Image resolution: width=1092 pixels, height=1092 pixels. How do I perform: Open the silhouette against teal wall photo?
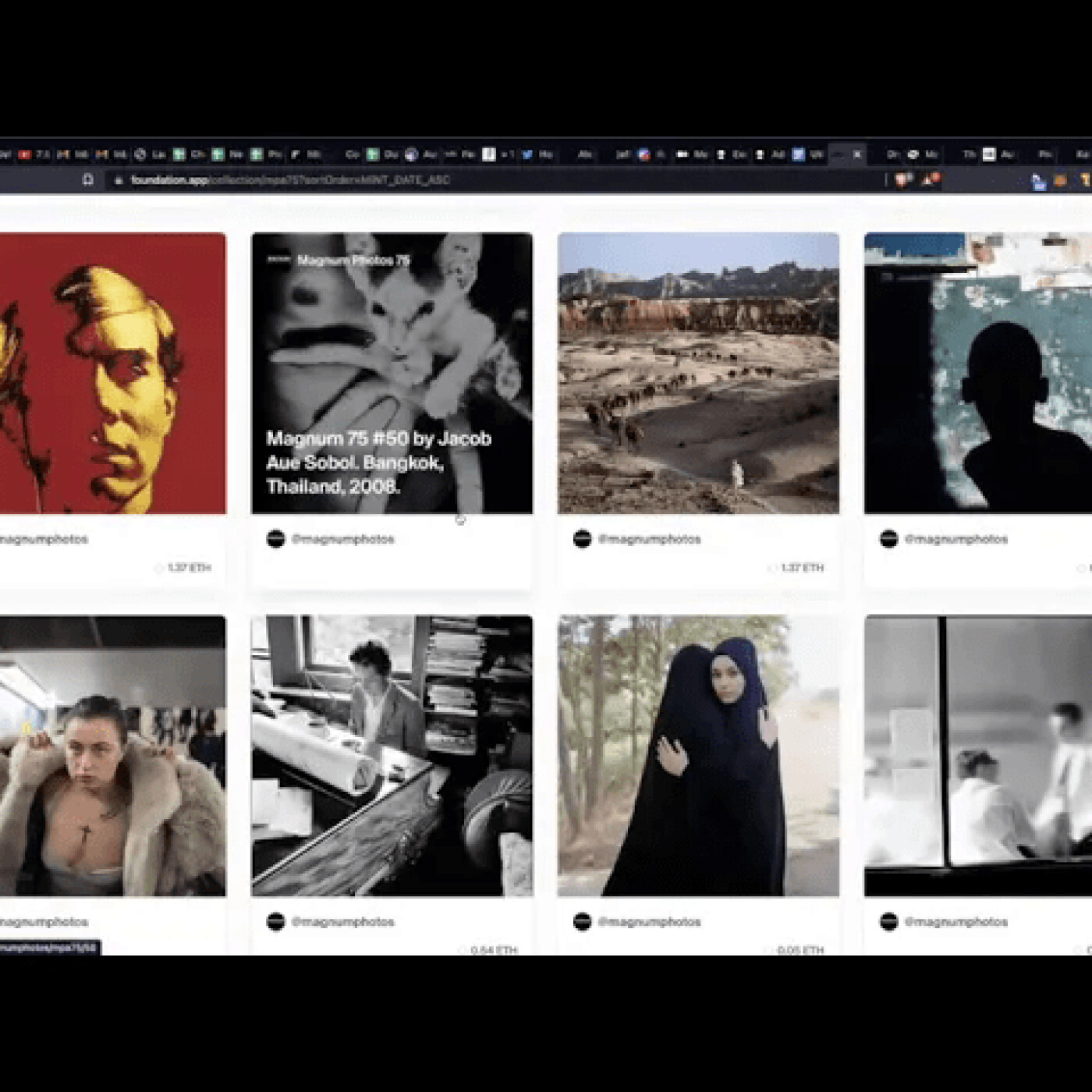click(x=978, y=373)
